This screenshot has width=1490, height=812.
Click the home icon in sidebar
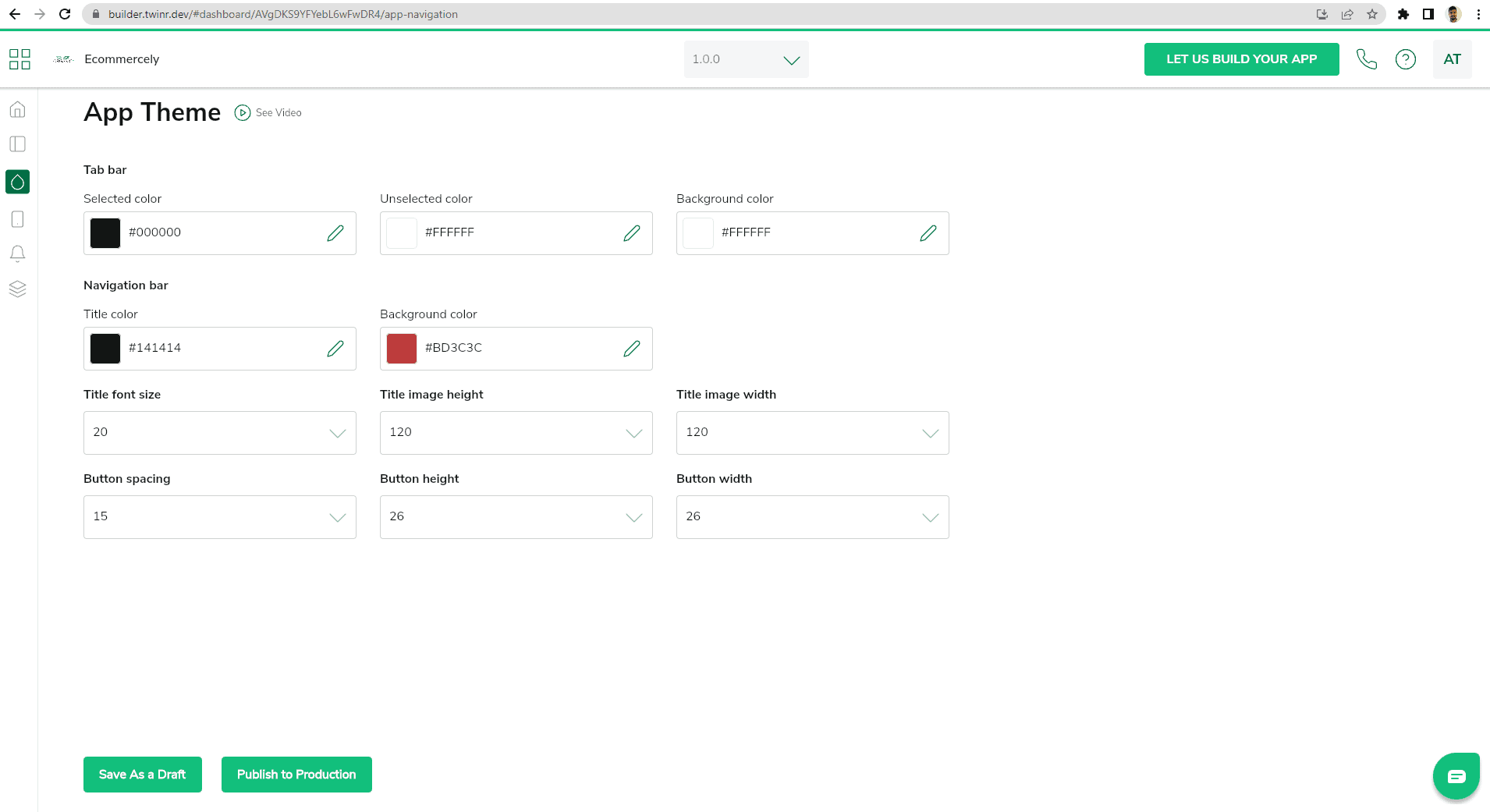17,109
